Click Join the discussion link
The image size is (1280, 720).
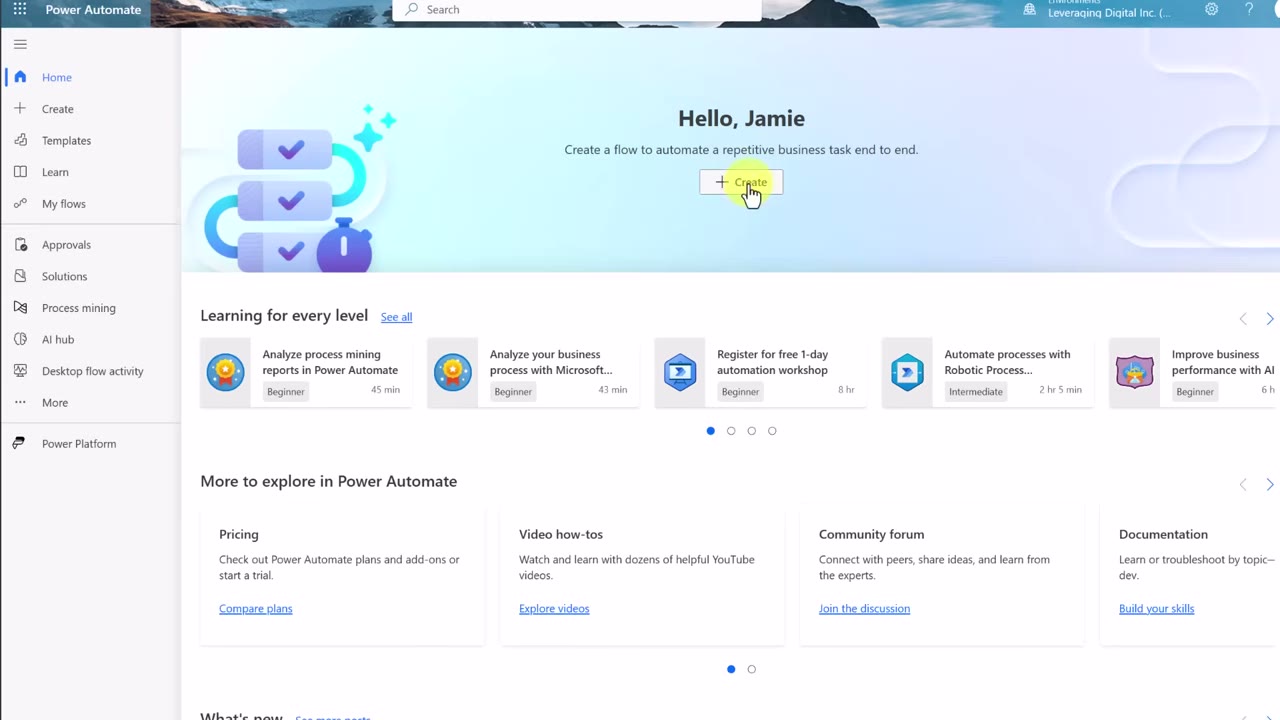click(864, 608)
